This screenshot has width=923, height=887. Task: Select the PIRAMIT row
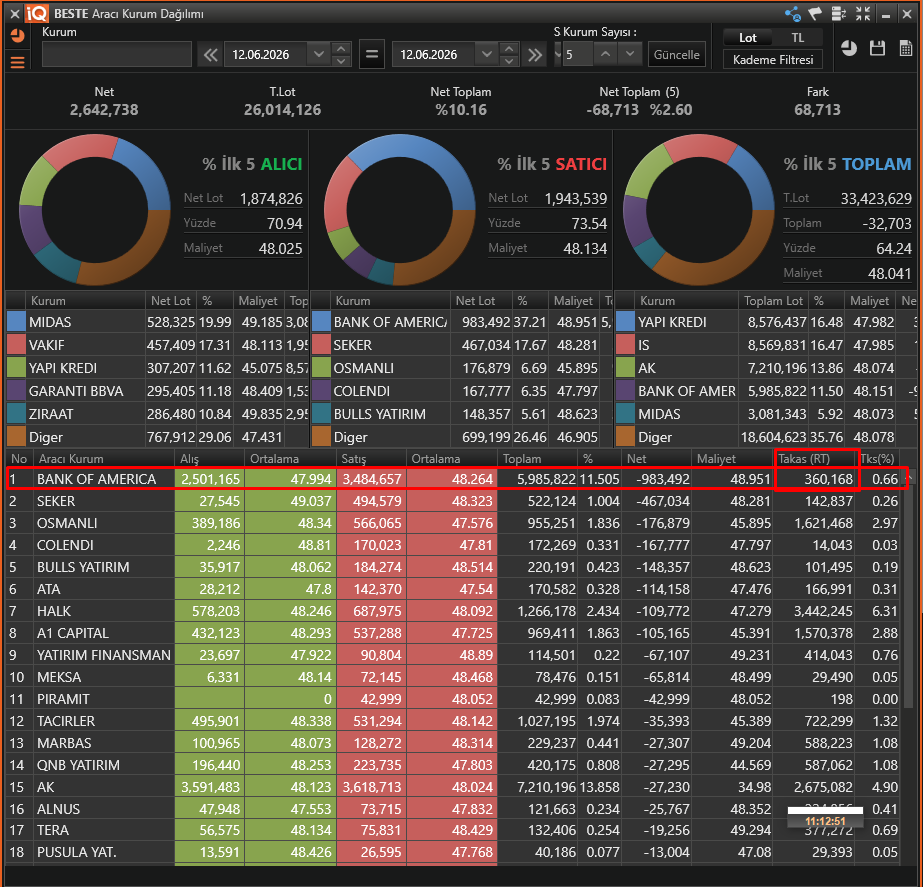(453, 699)
